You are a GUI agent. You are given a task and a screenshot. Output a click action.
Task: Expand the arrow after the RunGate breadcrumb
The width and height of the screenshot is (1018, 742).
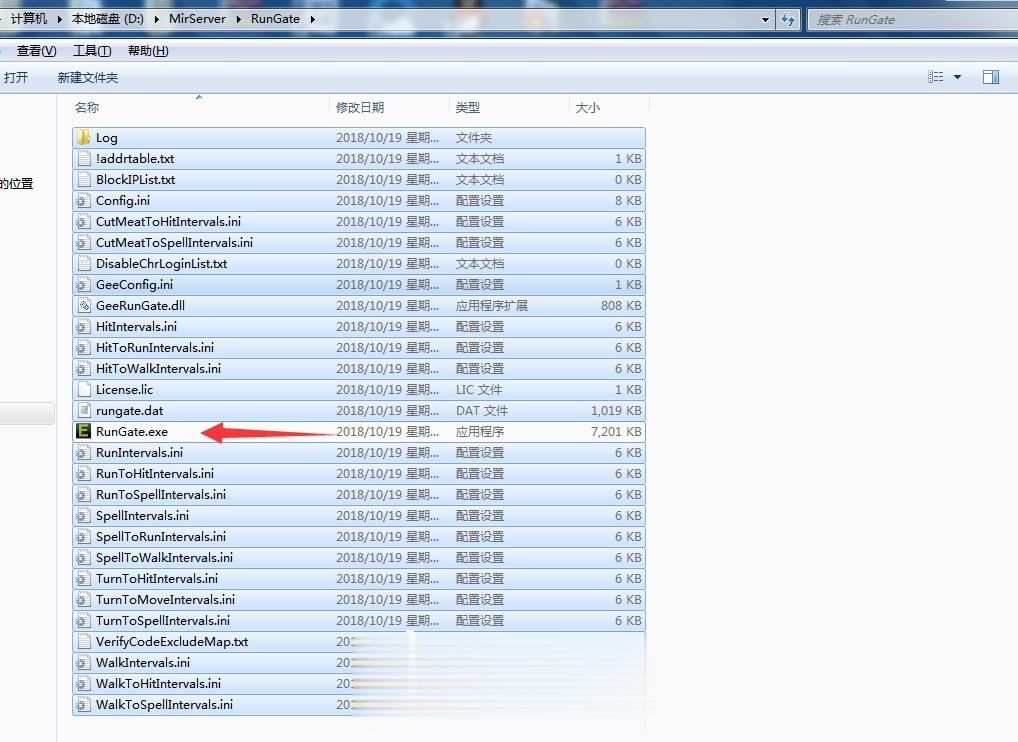click(x=313, y=19)
